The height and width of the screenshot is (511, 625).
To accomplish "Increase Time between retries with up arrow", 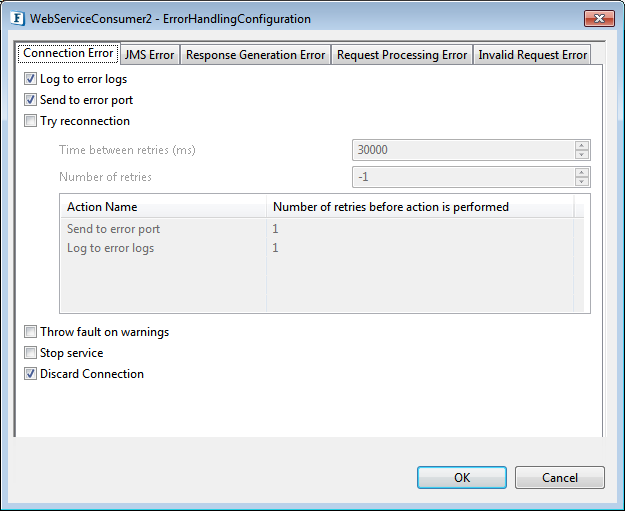I will tap(582, 146).
